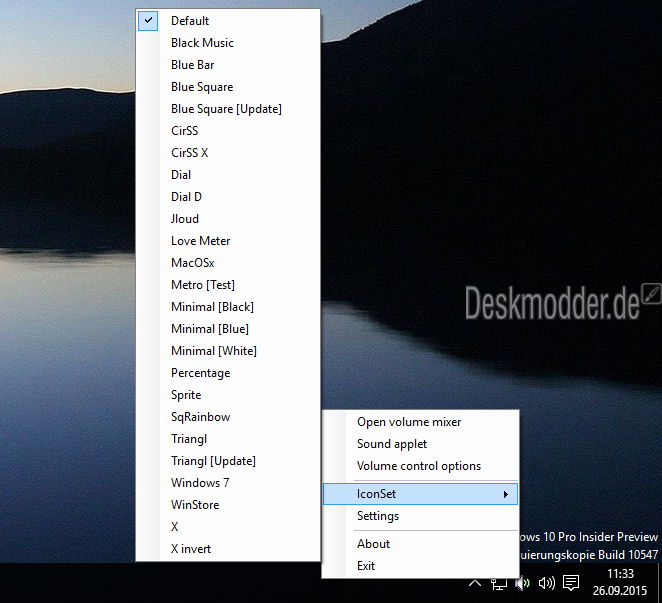662x603 pixels.
Task: Open Settings from the context menu
Action: coord(378,516)
